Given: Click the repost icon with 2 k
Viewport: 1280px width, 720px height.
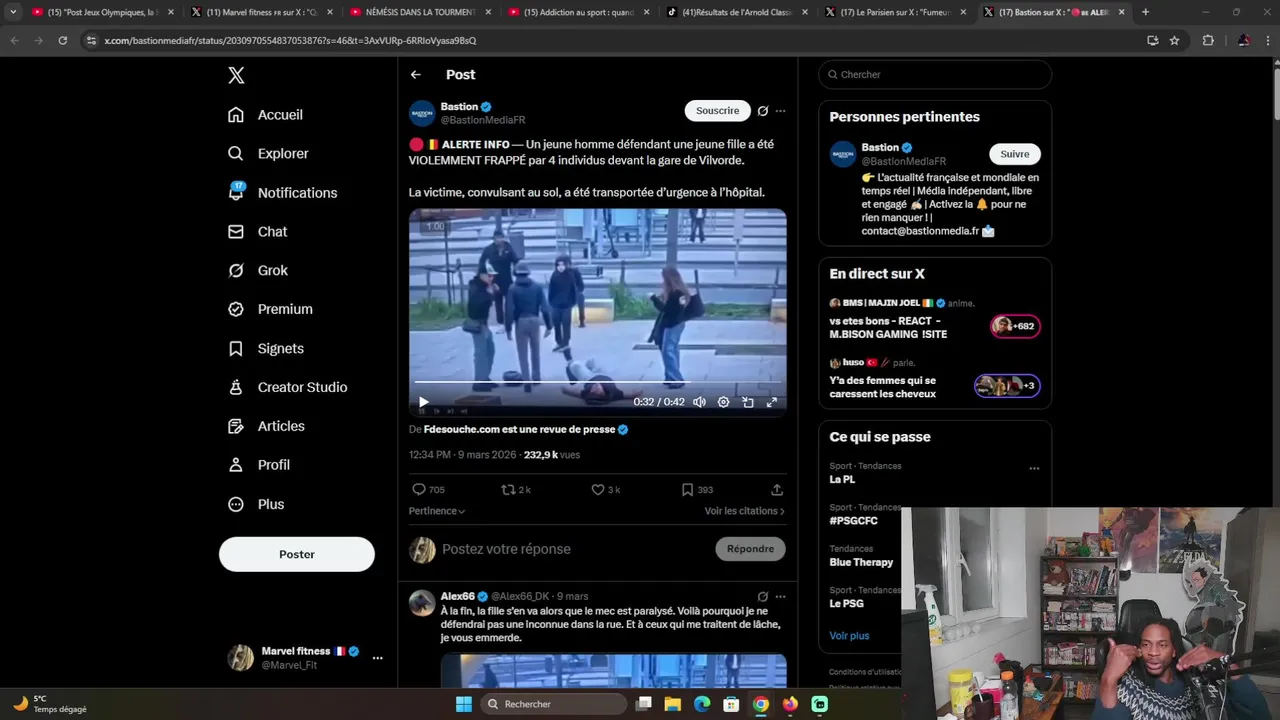Looking at the screenshot, I should click(516, 490).
